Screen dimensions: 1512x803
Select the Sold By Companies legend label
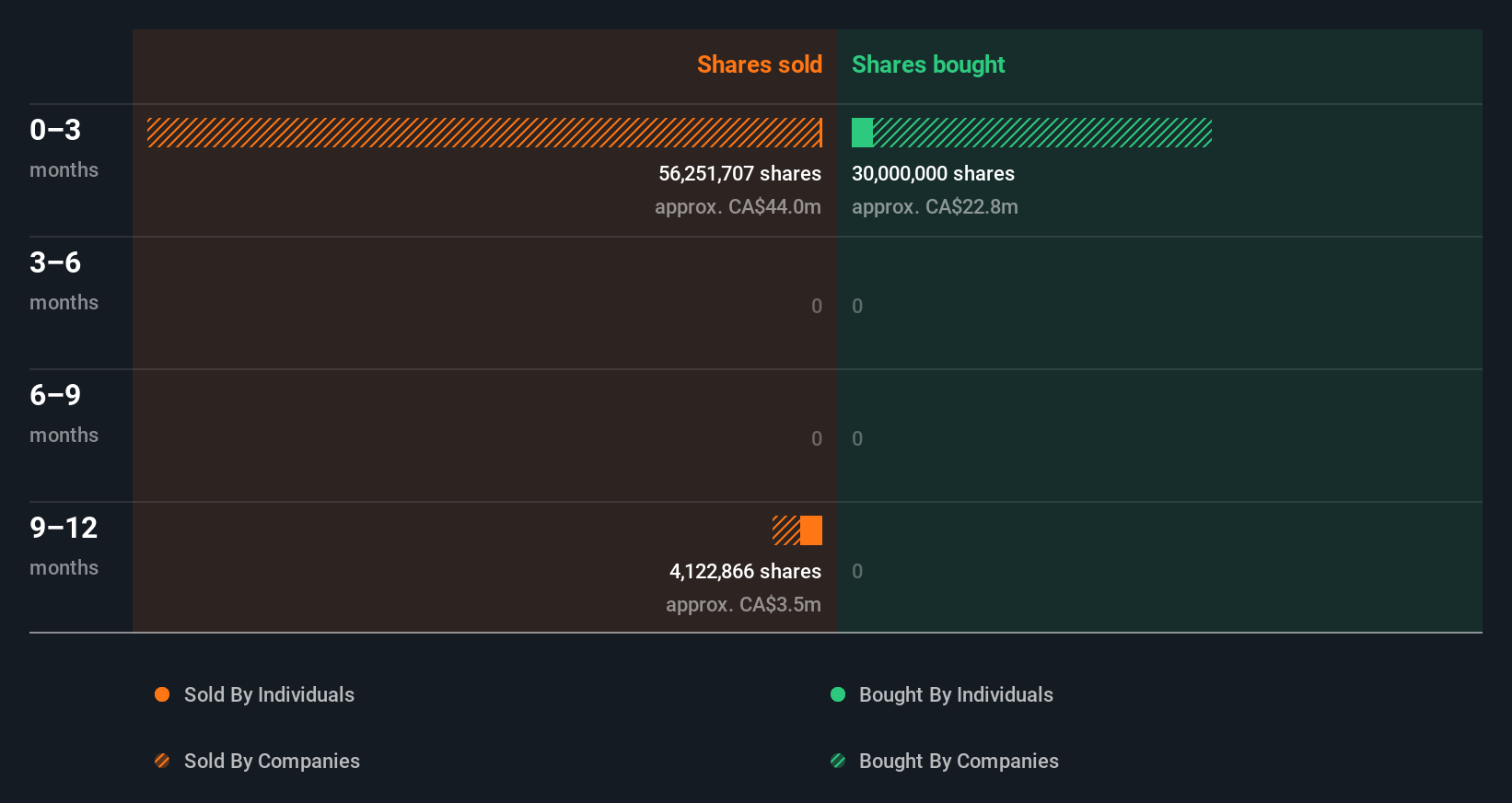pos(272,762)
